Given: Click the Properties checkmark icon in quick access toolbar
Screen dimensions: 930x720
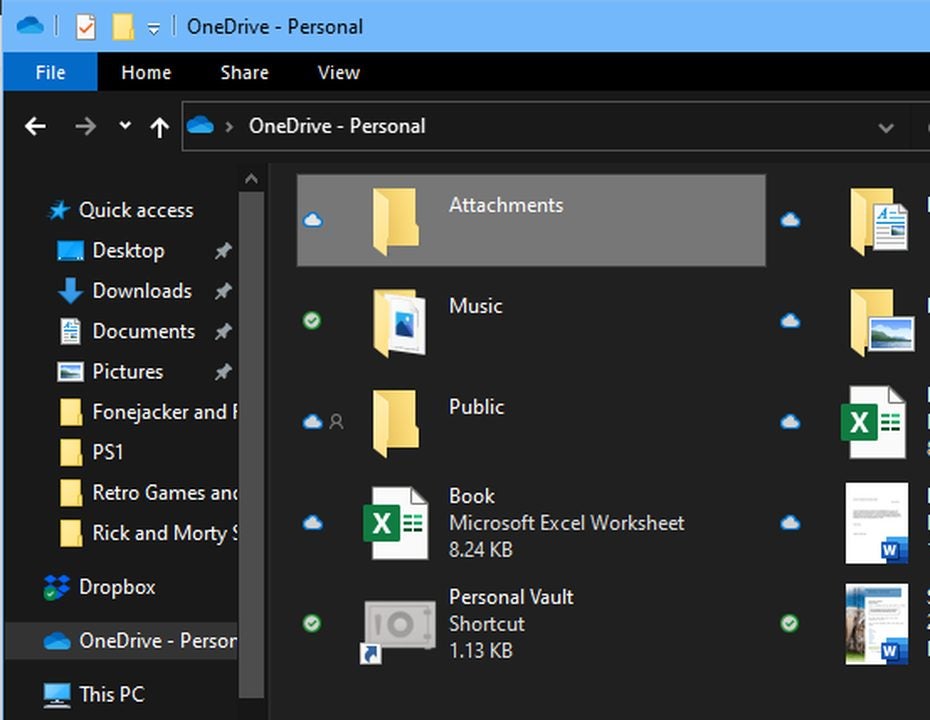Looking at the screenshot, I should (86, 27).
